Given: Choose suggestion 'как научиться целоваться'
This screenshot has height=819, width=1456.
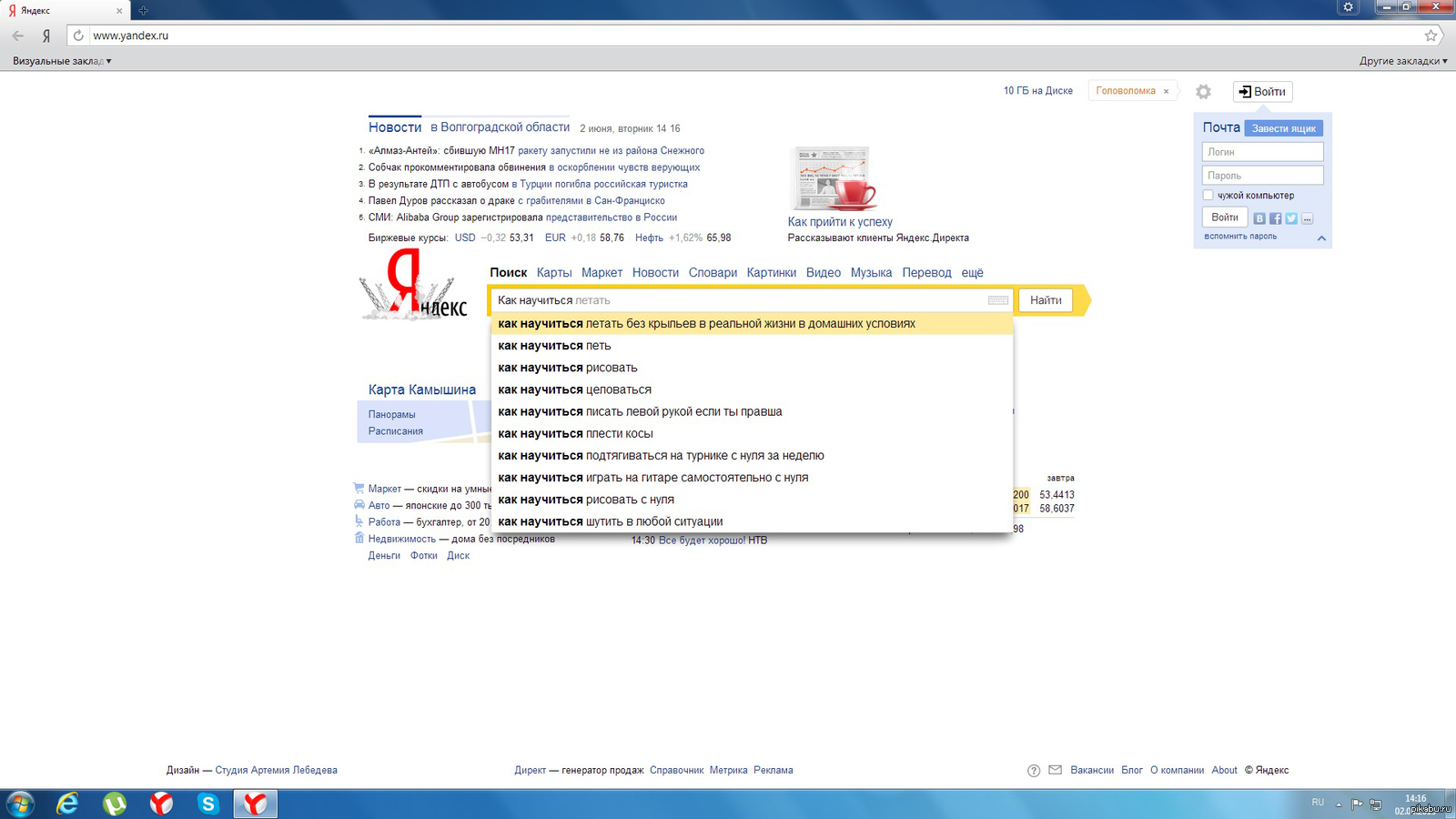Looking at the screenshot, I should tap(752, 389).
